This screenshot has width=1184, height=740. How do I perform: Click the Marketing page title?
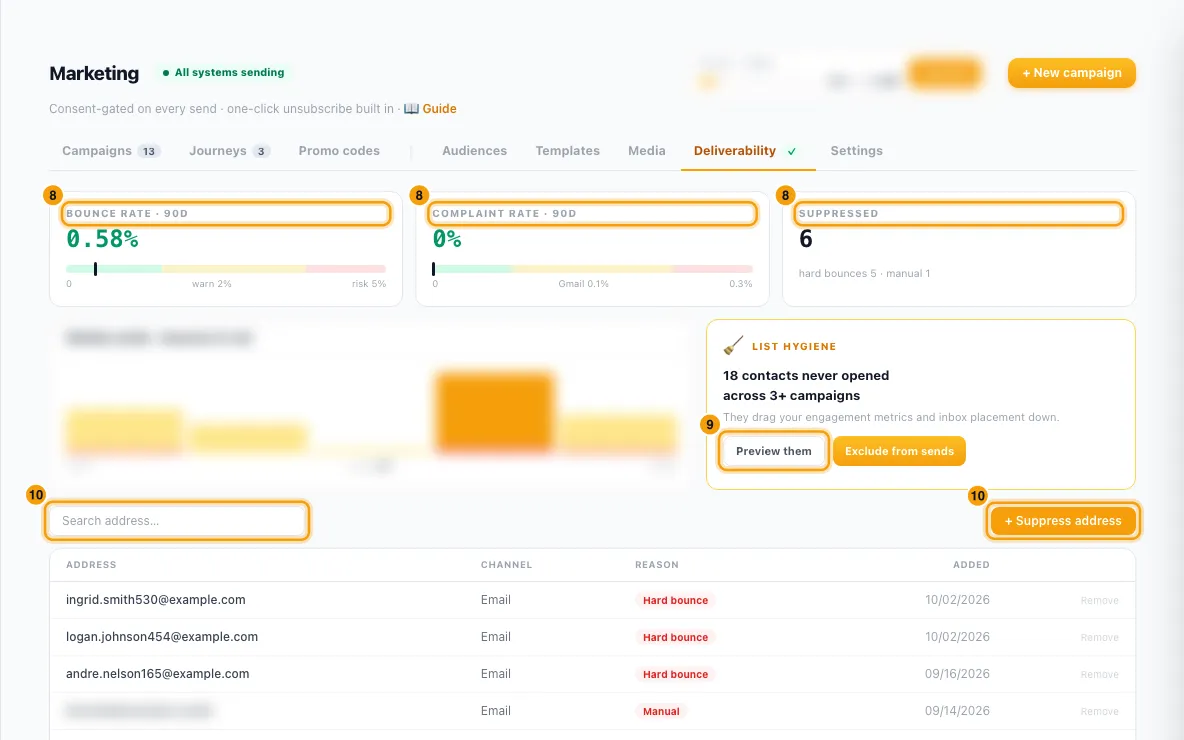(94, 73)
